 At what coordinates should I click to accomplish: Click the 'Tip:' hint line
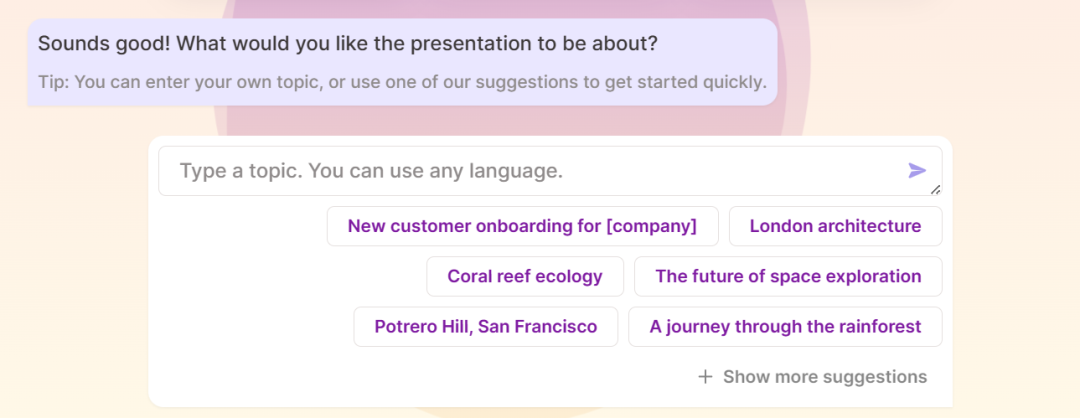[x=54, y=82]
